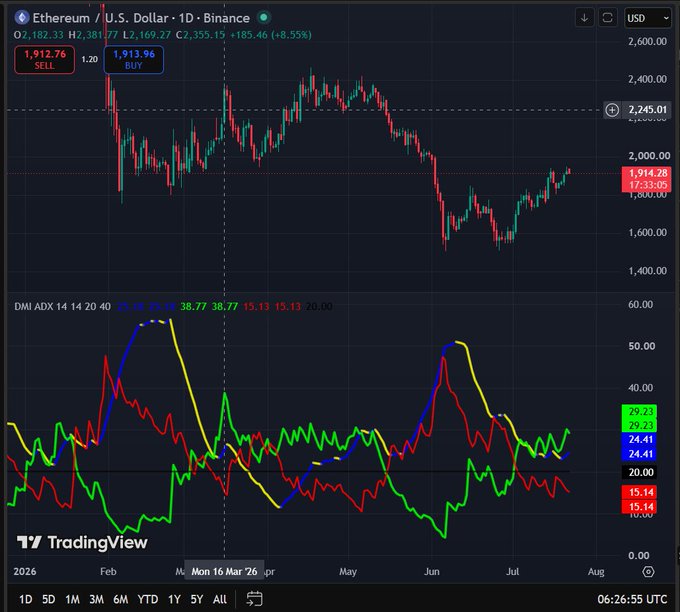Click the Jul label on time axis
This screenshot has height=612, width=680.
coord(513,572)
